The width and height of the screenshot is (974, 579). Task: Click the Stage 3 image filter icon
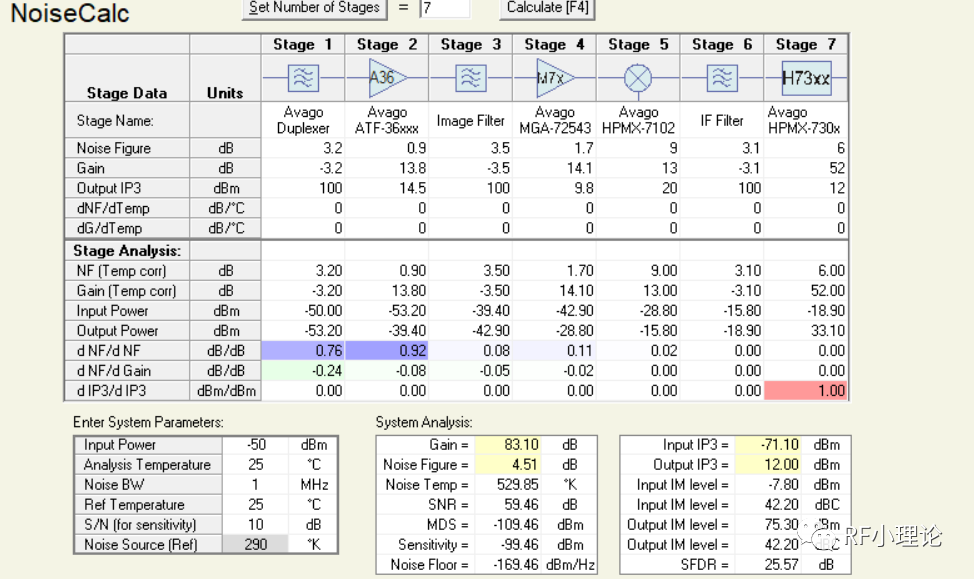click(471, 78)
